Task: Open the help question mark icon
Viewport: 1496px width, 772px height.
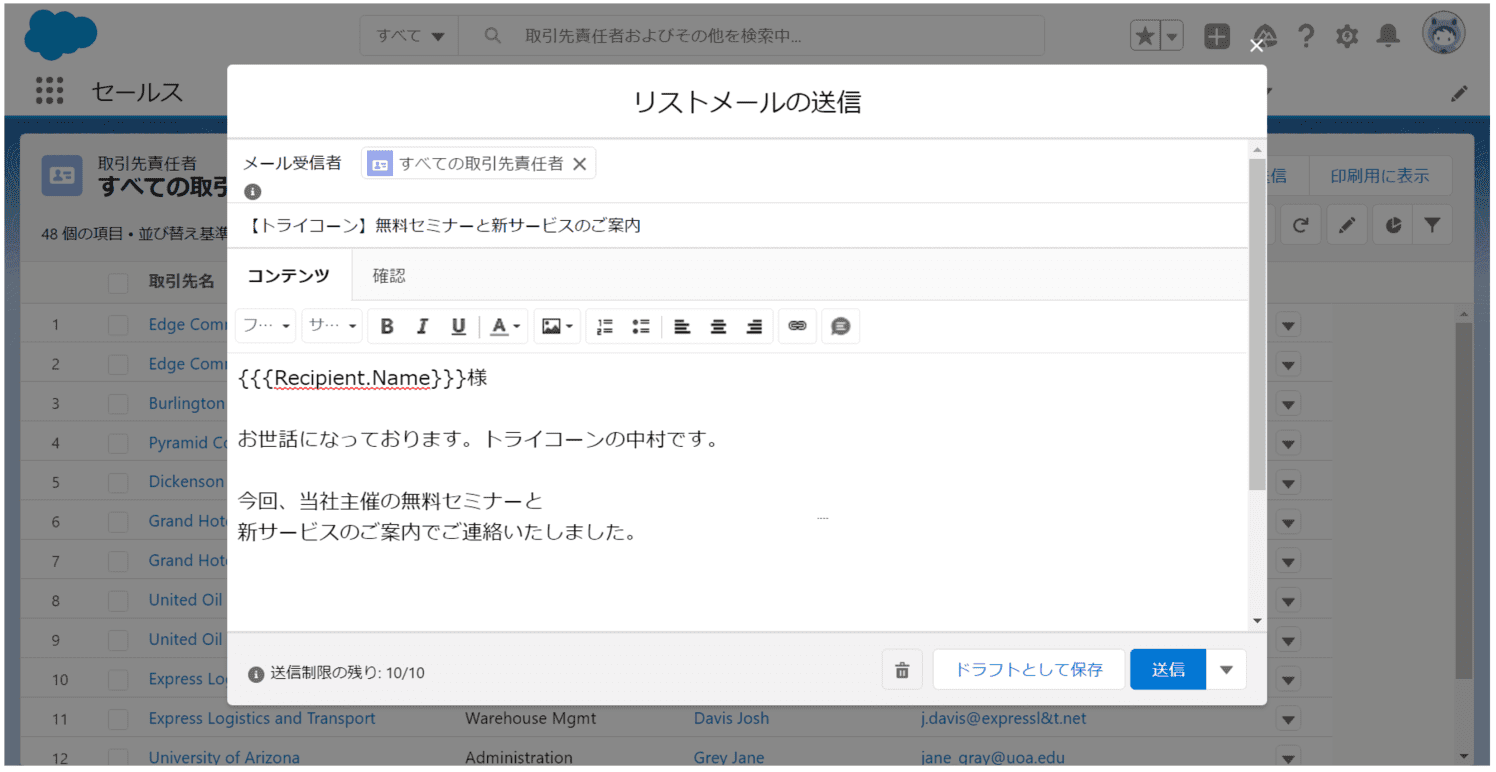Action: click(x=1306, y=36)
